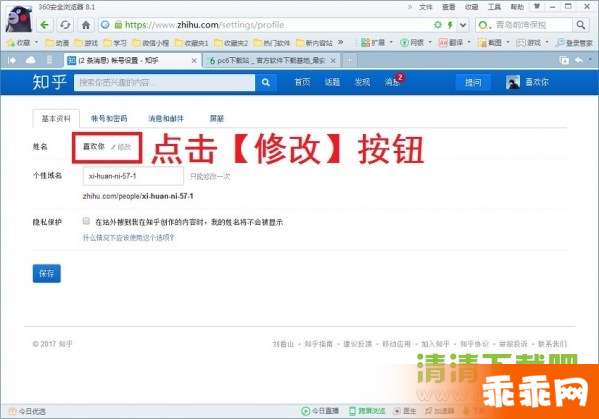This screenshot has height=419, width=599.
Task: Click the Zhihu search magnifier button
Action: tap(266, 82)
